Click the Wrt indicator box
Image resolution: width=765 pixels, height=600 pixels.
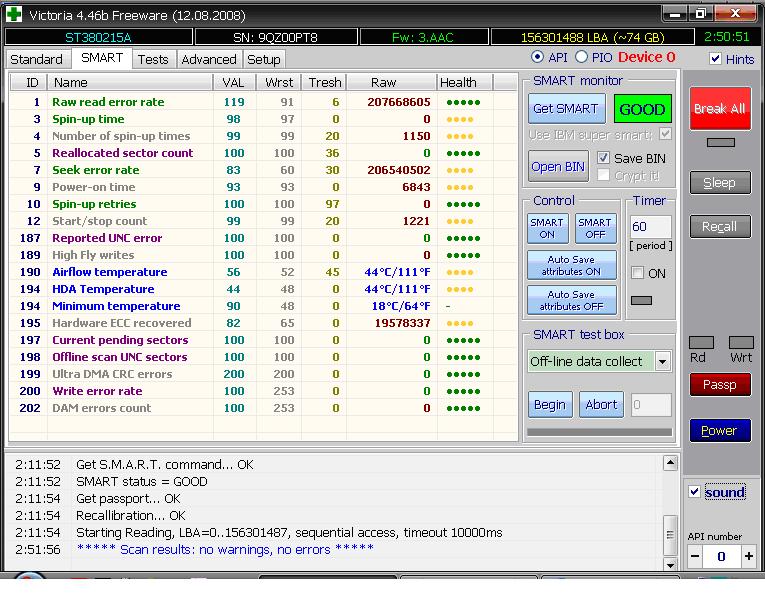coord(741,342)
